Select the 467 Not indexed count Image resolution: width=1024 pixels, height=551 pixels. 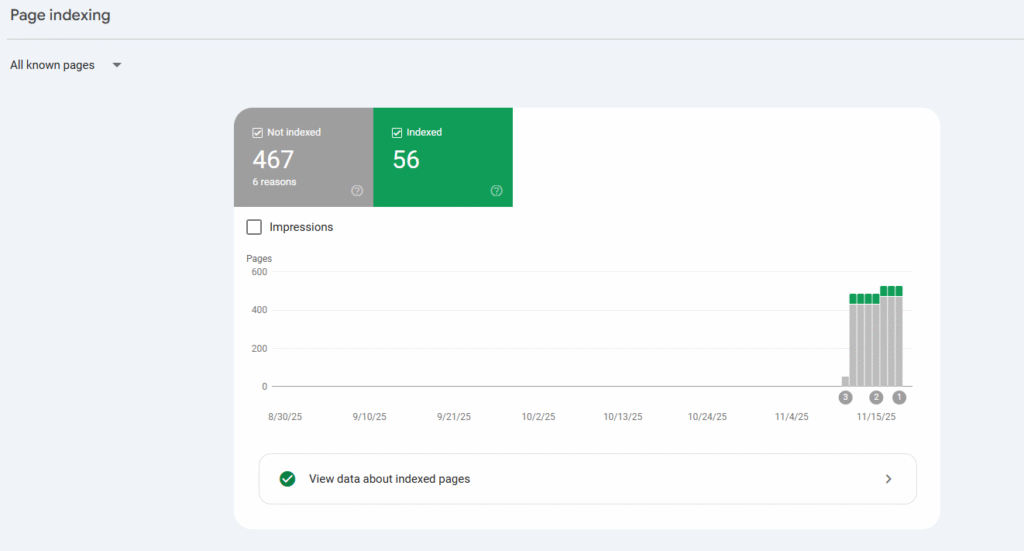pyautogui.click(x=273, y=160)
